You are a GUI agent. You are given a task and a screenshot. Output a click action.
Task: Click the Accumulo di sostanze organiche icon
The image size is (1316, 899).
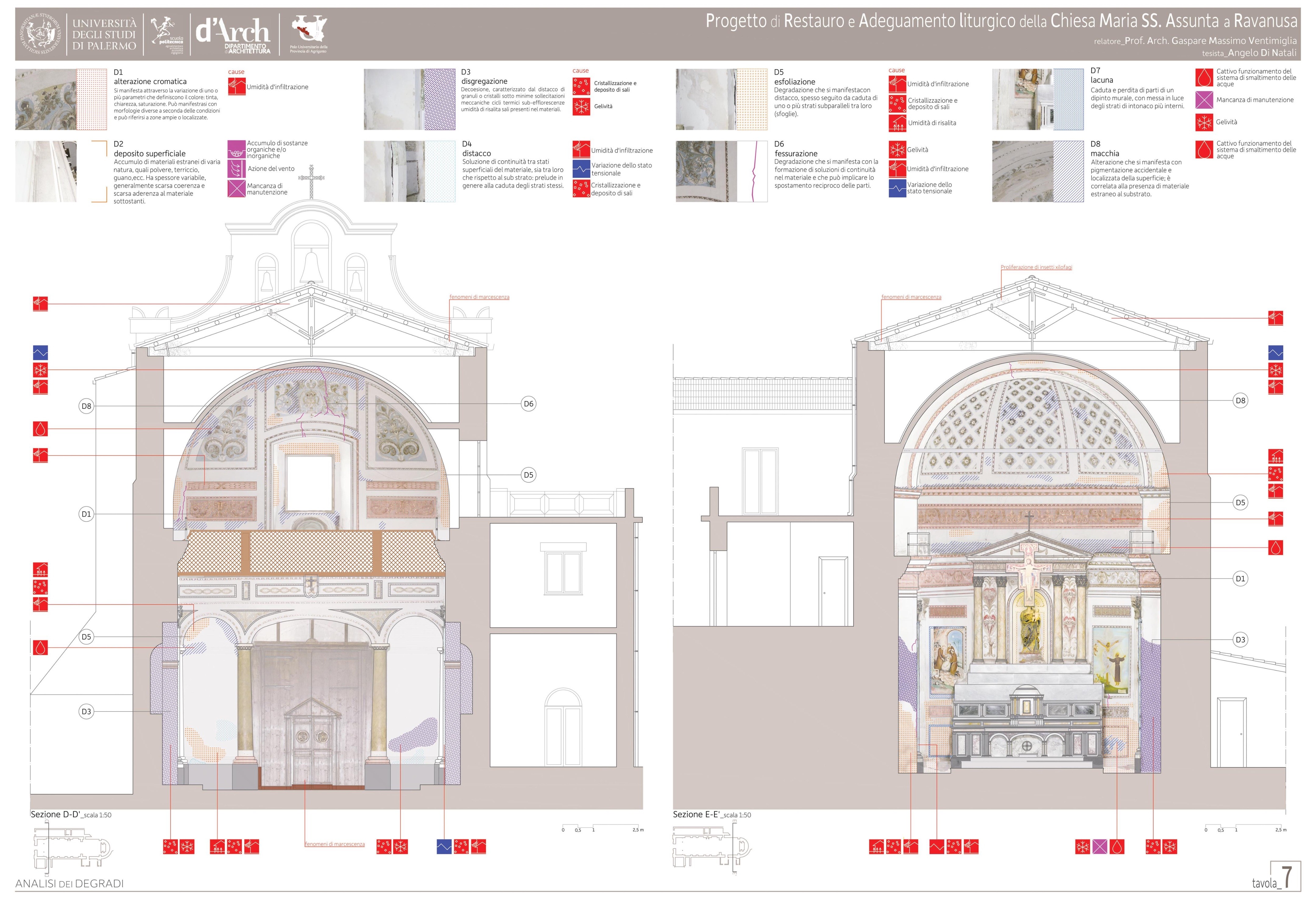[x=236, y=150]
